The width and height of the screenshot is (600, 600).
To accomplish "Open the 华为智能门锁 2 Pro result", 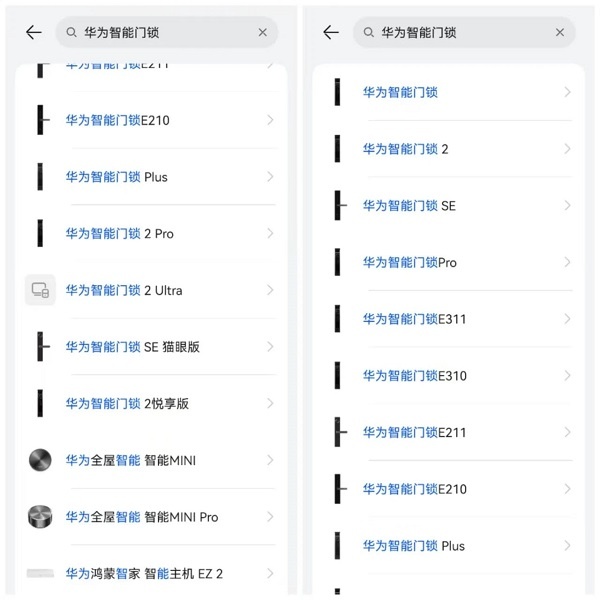I will 120,234.
